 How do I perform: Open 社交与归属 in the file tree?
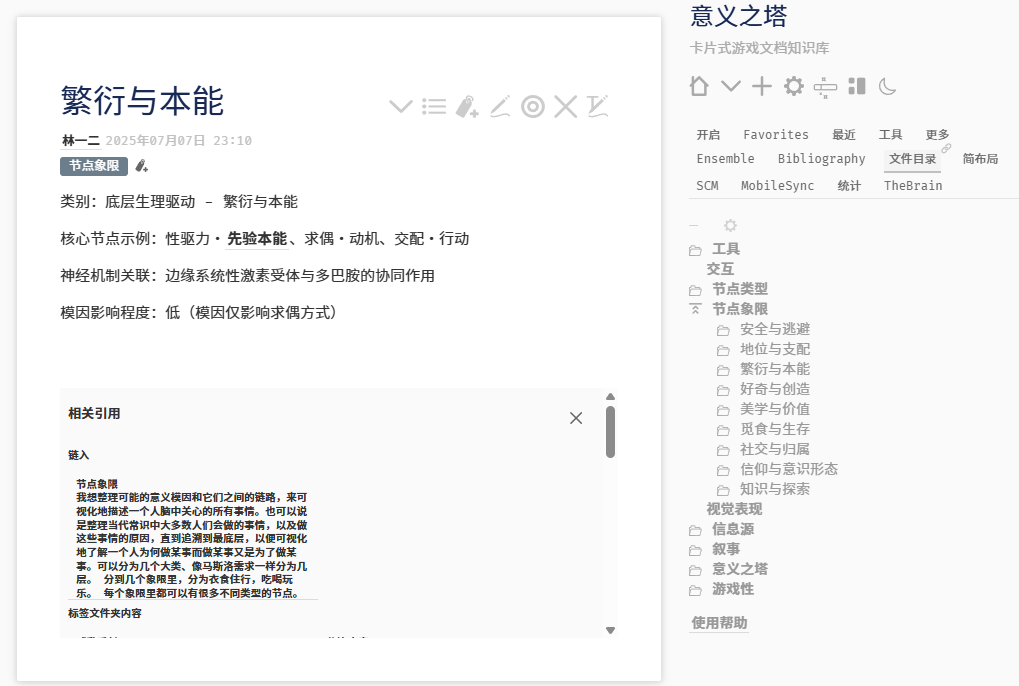click(x=775, y=449)
